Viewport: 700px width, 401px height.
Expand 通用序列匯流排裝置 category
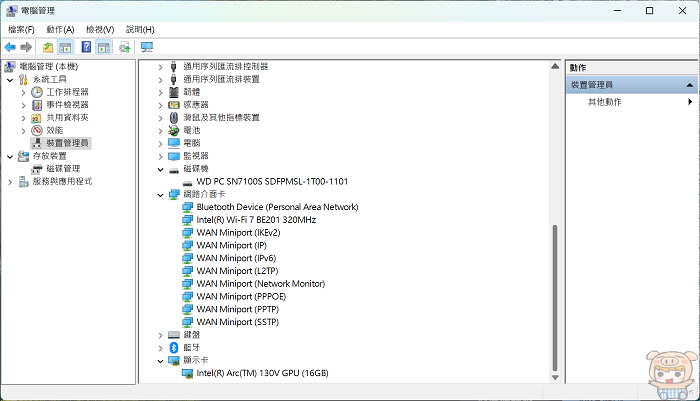[160, 80]
